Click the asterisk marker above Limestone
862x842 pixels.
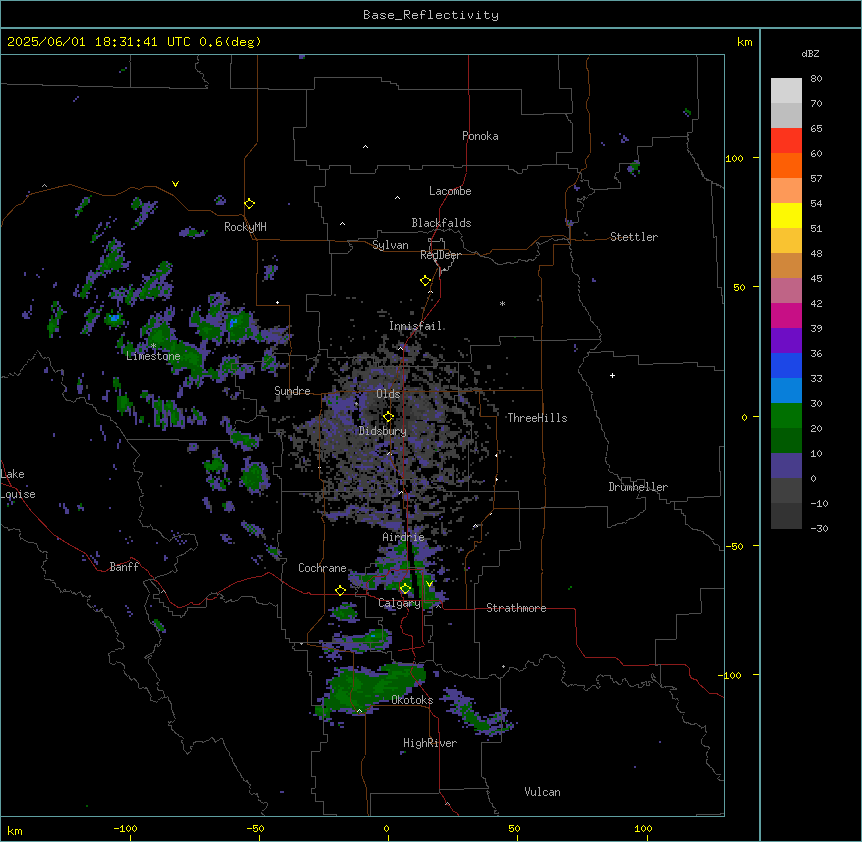[x=153, y=346]
